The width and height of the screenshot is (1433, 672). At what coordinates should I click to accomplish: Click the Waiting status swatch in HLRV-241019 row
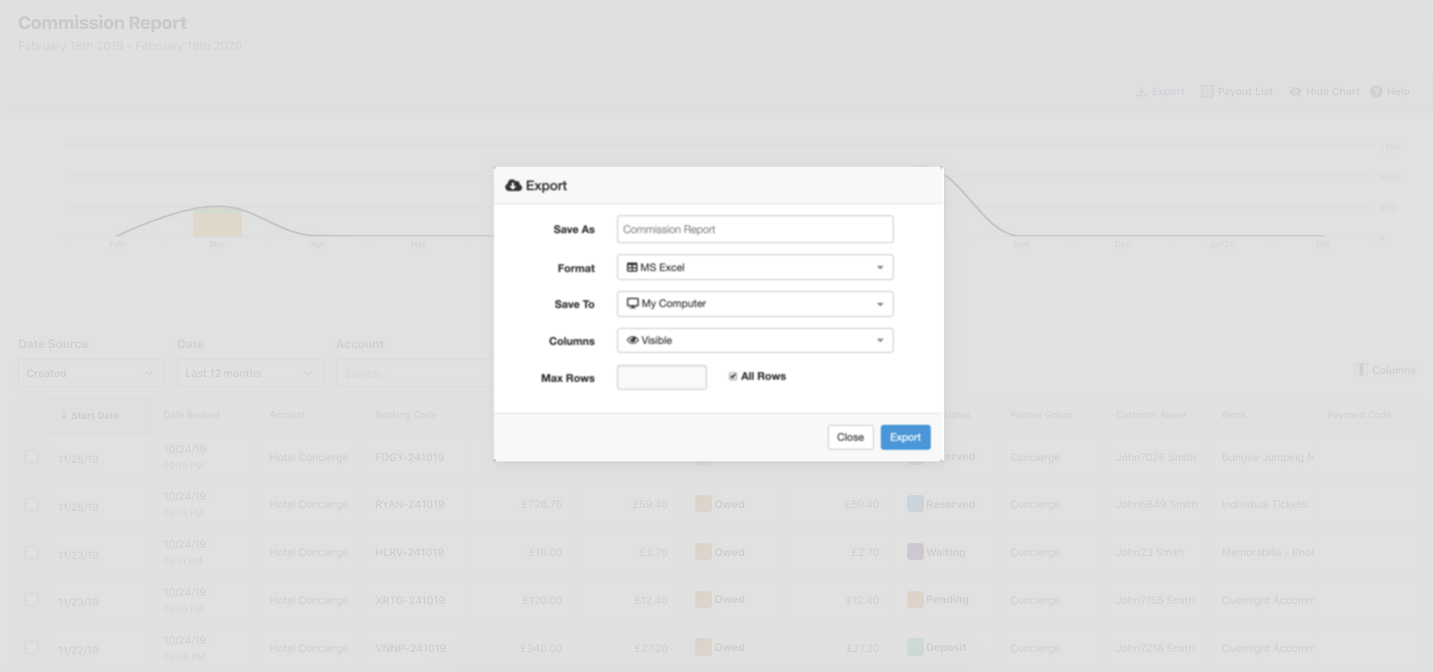pos(915,551)
